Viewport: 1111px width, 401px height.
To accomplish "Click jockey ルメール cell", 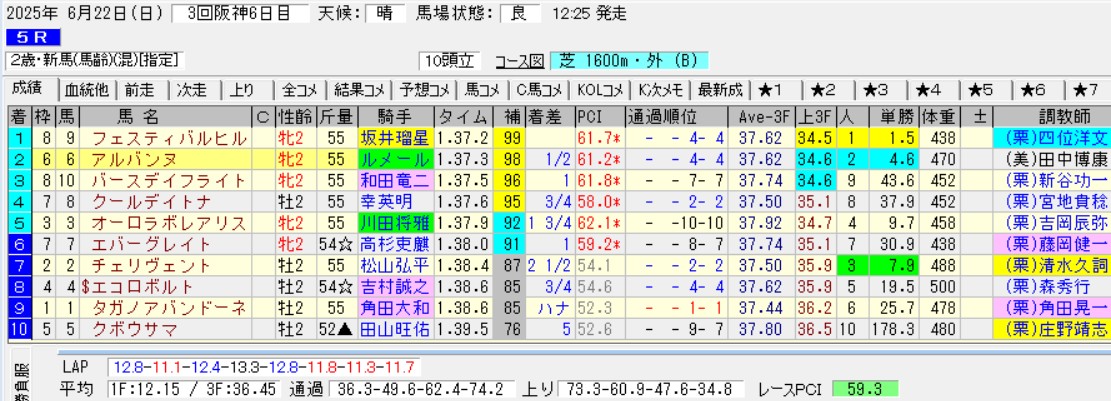I will (x=395, y=158).
